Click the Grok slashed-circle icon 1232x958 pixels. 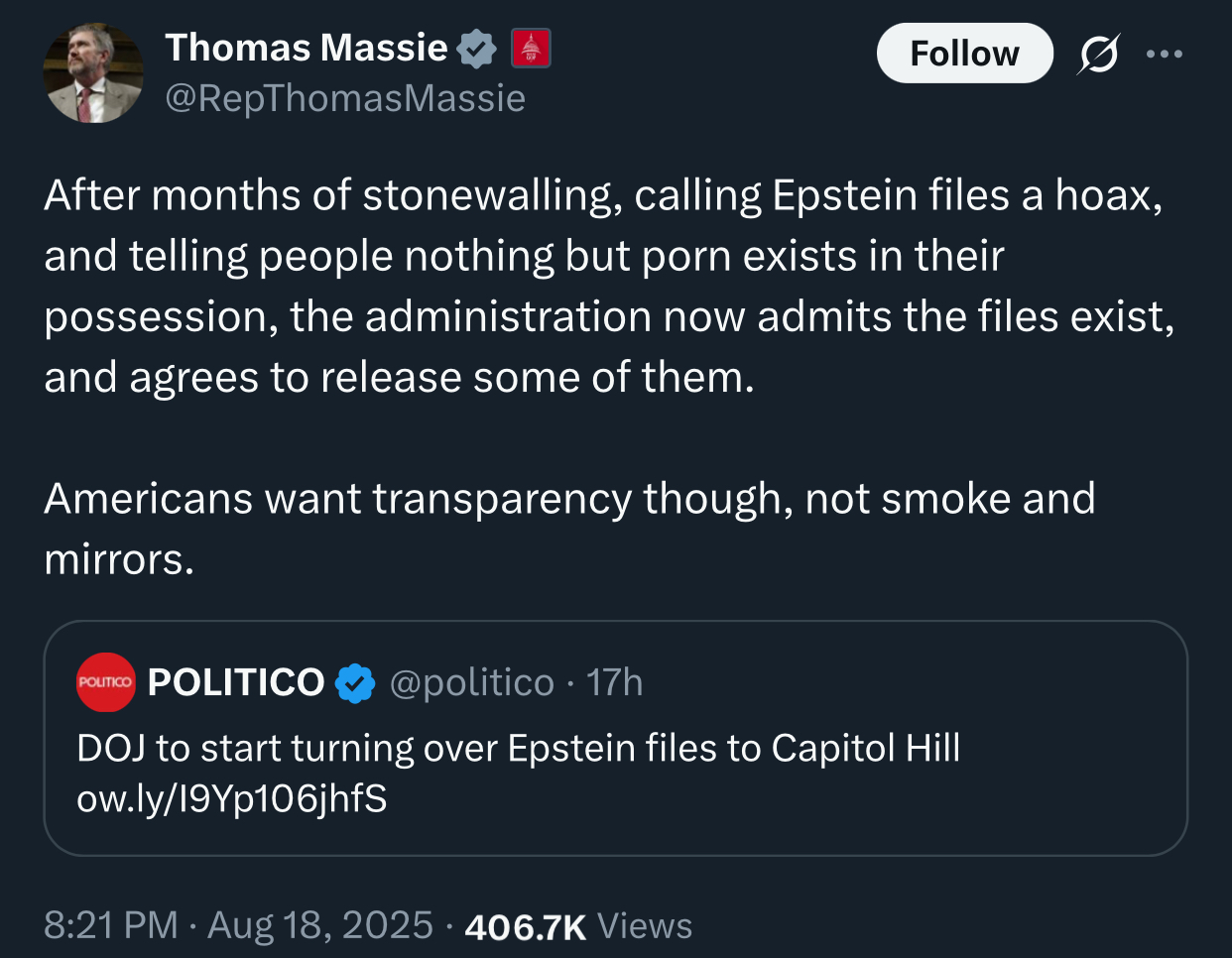(x=1099, y=54)
